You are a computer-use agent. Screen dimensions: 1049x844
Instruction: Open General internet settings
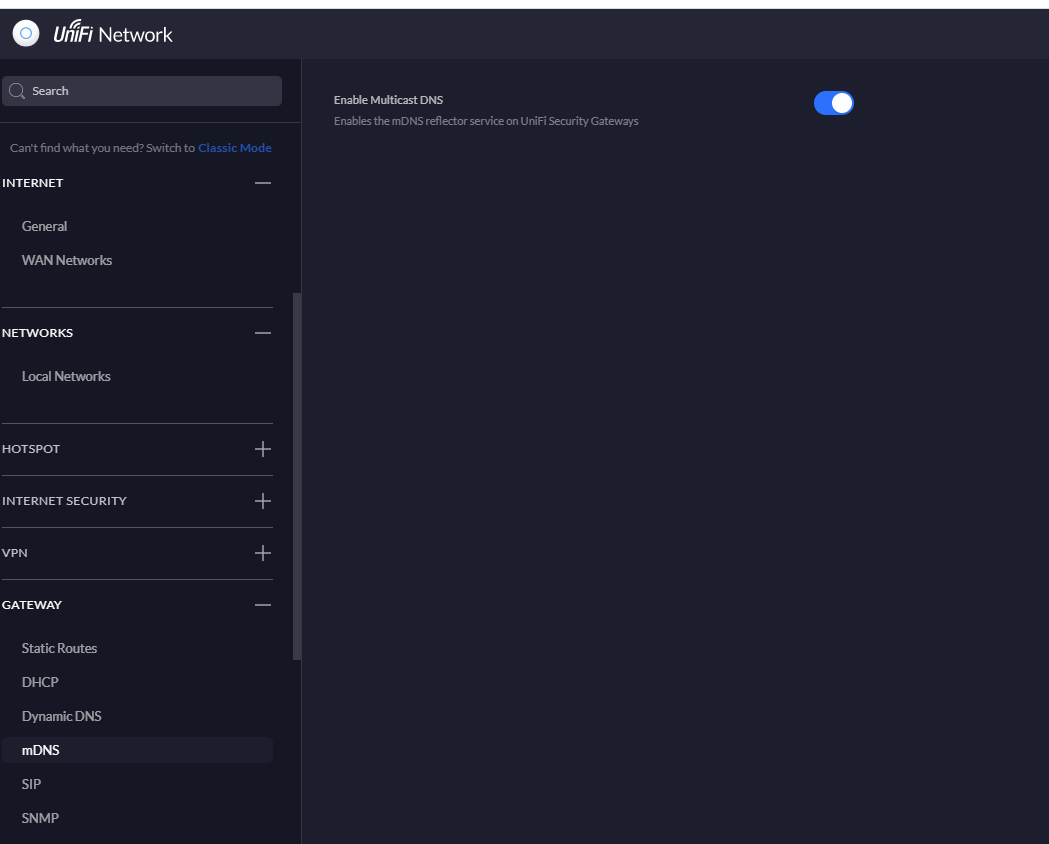coord(45,227)
